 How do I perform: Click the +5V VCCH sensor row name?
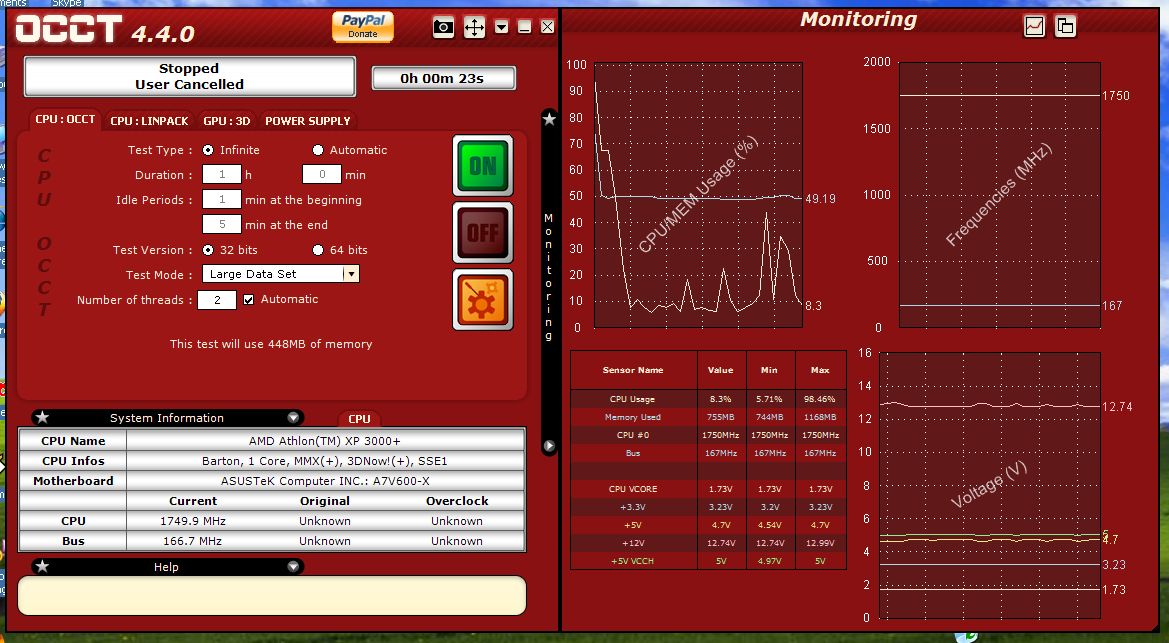(632, 561)
